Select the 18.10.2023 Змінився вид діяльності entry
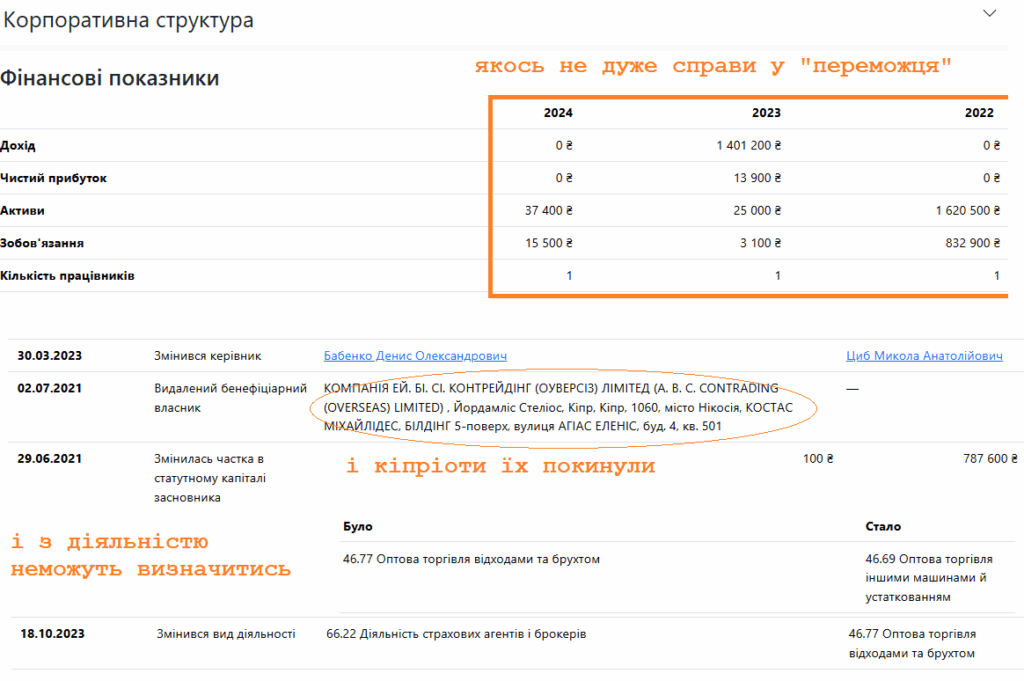Screen dimensions: 1024x681 point(225,634)
